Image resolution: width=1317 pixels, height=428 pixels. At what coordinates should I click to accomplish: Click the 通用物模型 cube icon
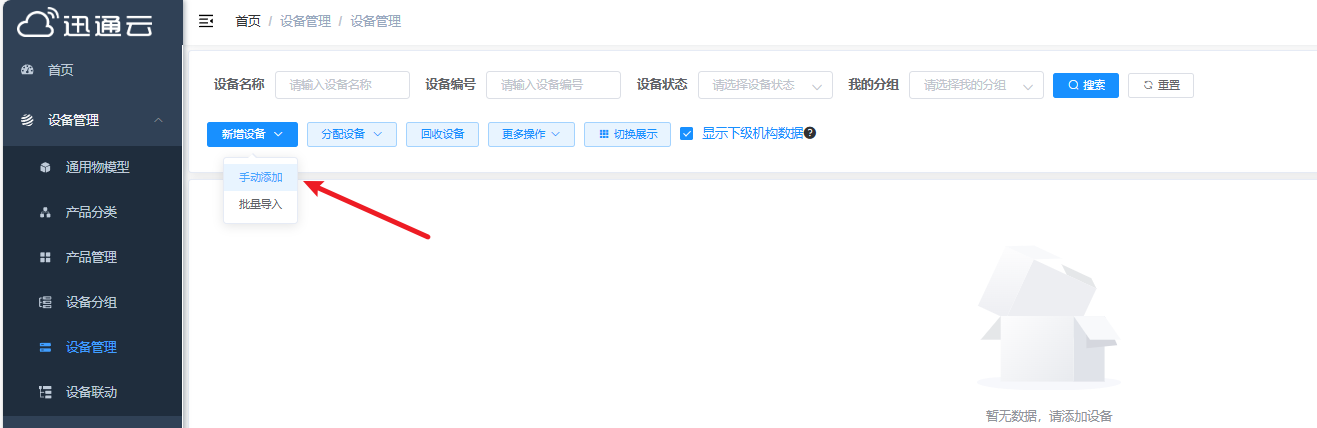pyautogui.click(x=45, y=168)
